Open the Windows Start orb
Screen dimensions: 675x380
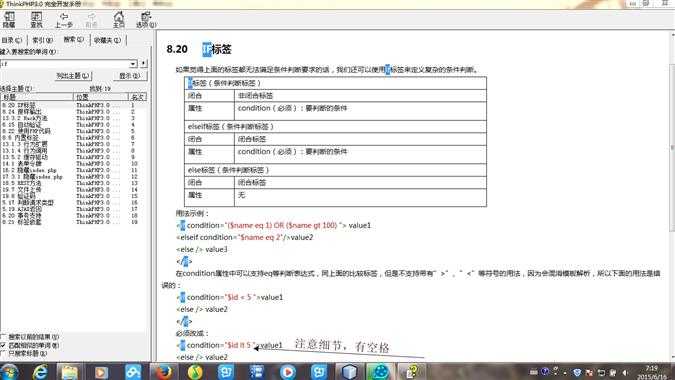(9, 372)
